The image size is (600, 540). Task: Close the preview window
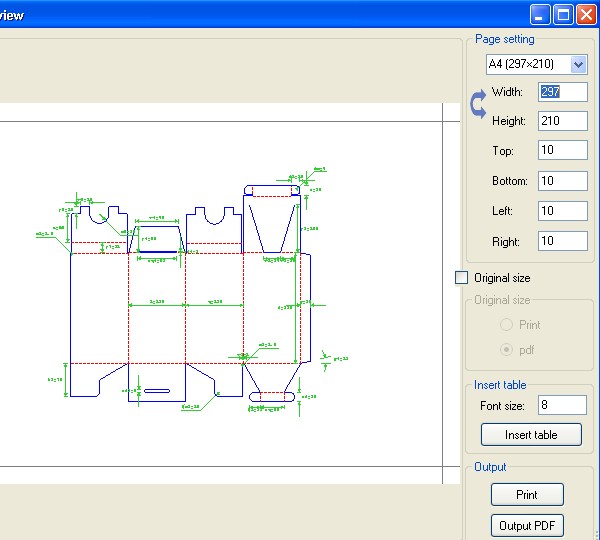586,15
